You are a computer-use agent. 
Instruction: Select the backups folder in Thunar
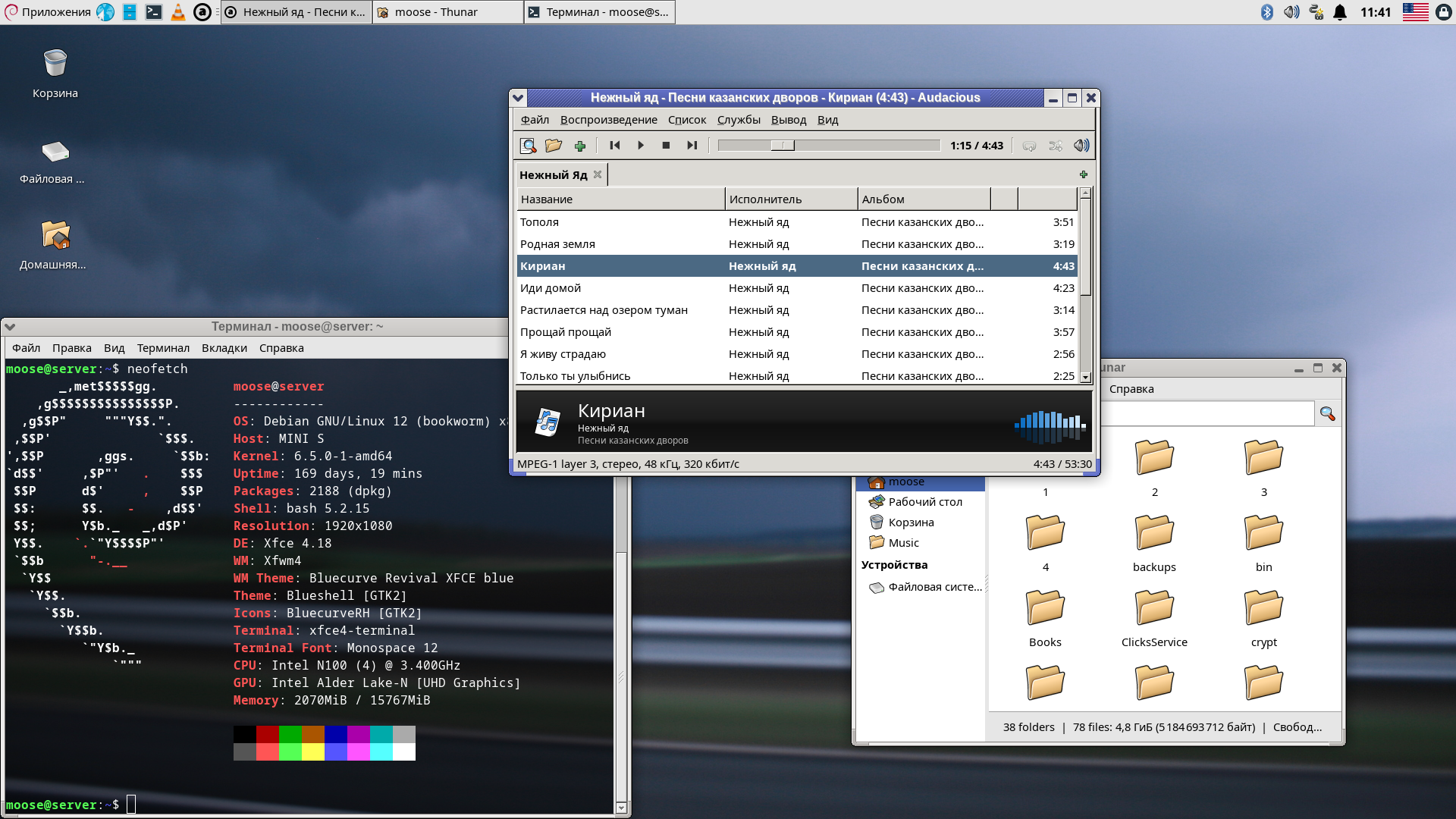click(1154, 543)
